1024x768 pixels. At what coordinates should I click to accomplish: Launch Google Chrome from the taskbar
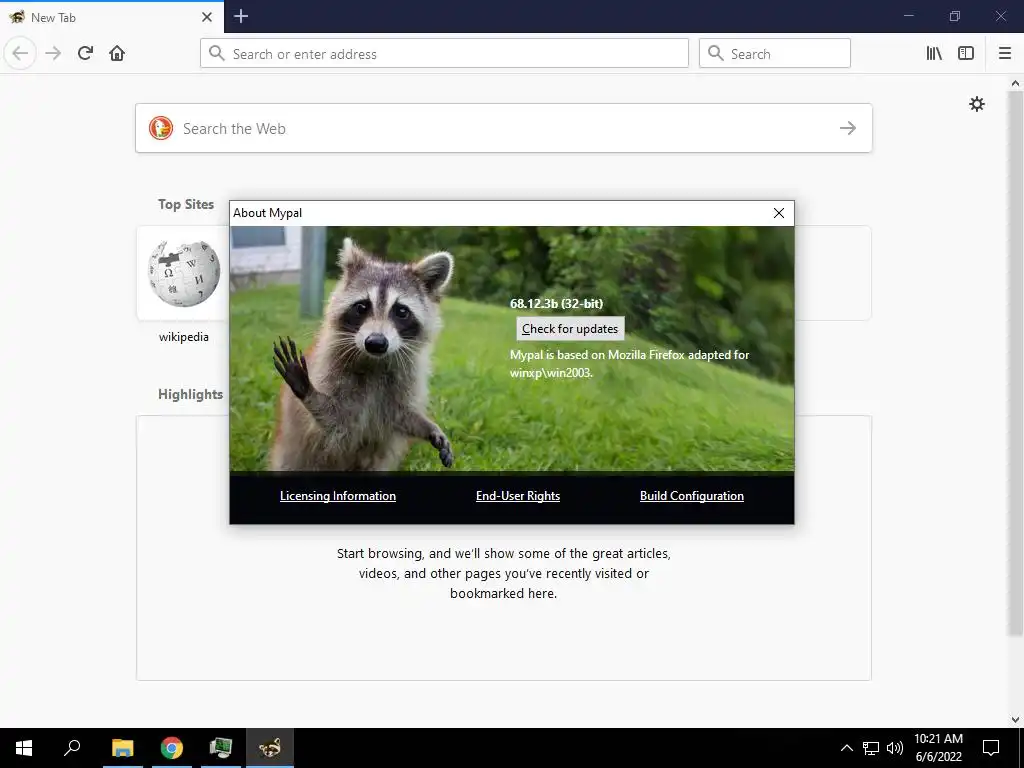[172, 748]
